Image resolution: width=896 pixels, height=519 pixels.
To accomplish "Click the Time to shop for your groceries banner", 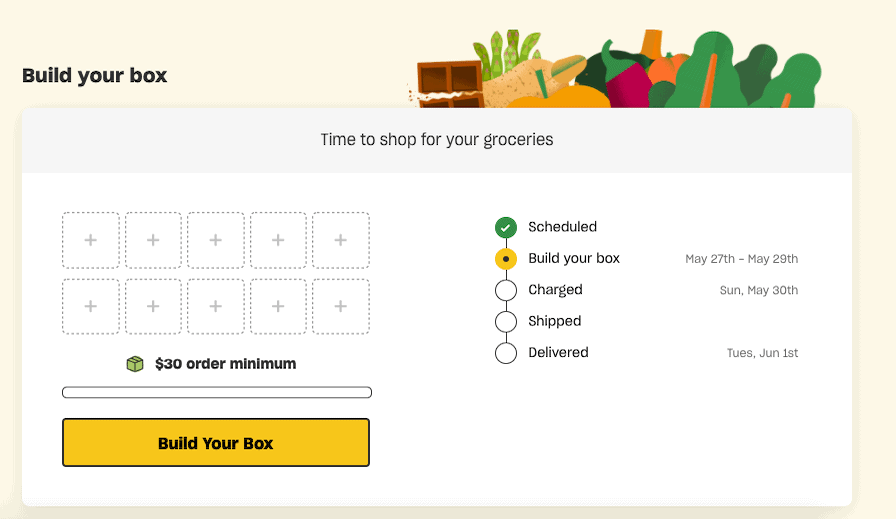I will pos(437,140).
